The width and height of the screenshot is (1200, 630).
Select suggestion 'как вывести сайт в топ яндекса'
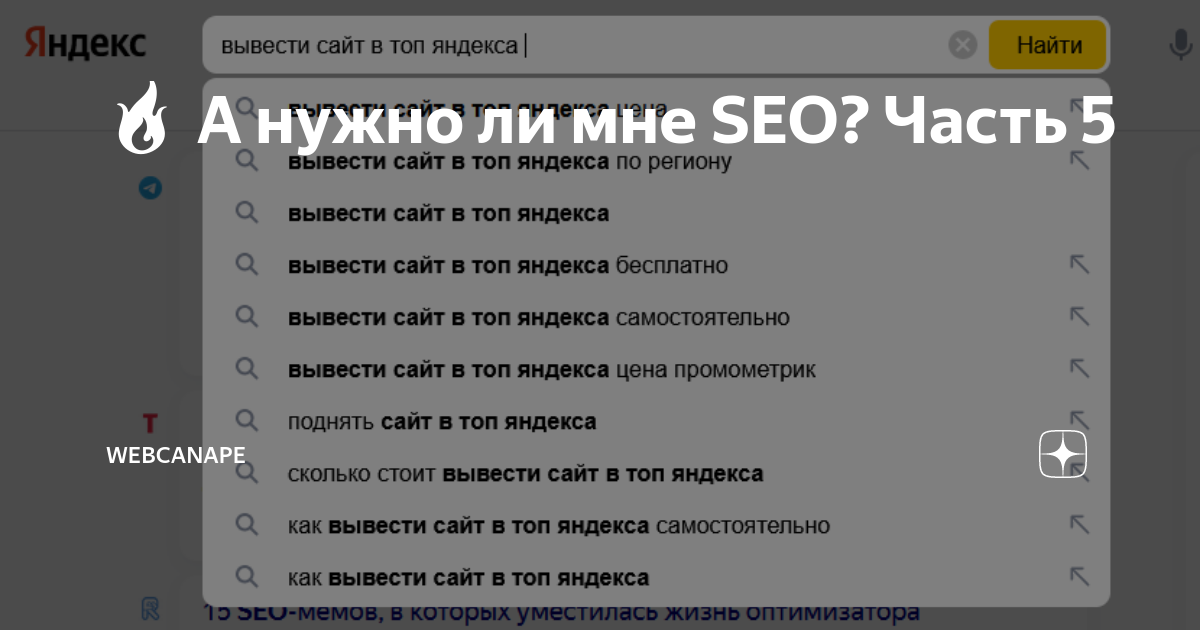tap(466, 577)
